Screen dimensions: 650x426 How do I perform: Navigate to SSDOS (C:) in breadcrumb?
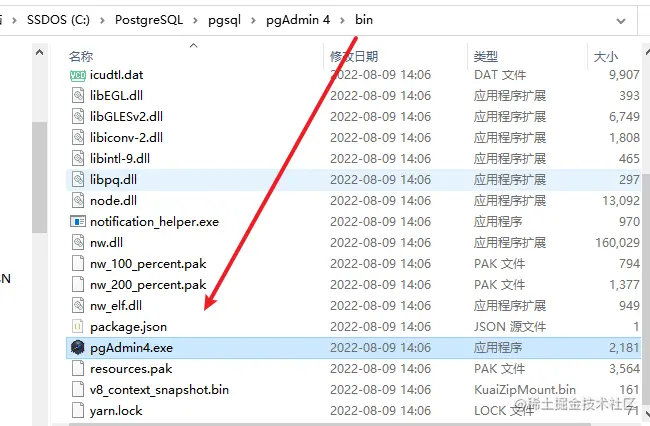click(x=58, y=20)
